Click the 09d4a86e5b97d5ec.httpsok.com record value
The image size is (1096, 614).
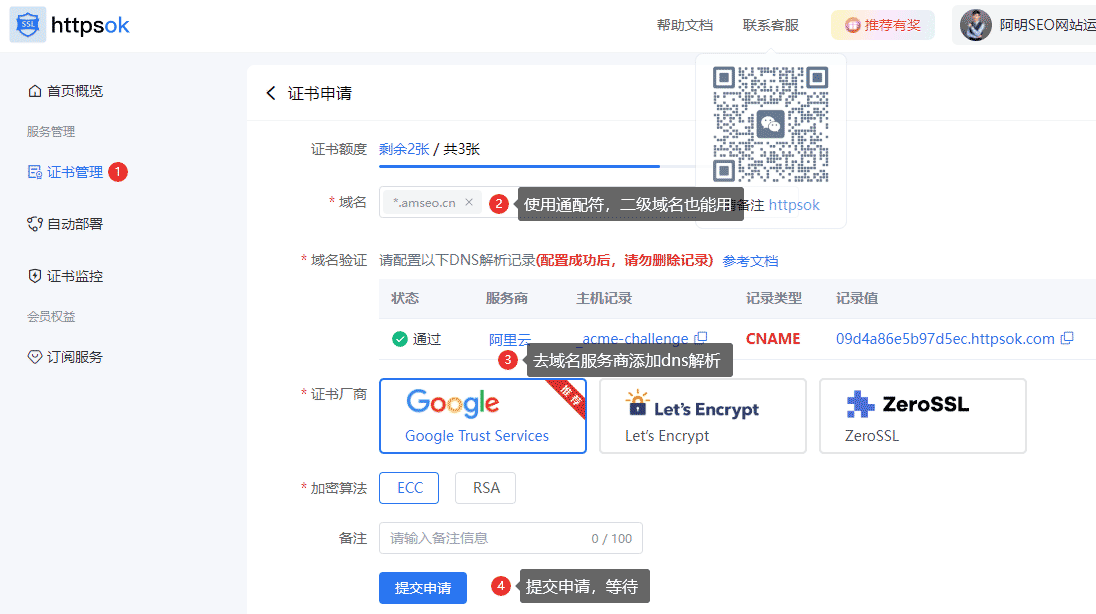tap(945, 338)
